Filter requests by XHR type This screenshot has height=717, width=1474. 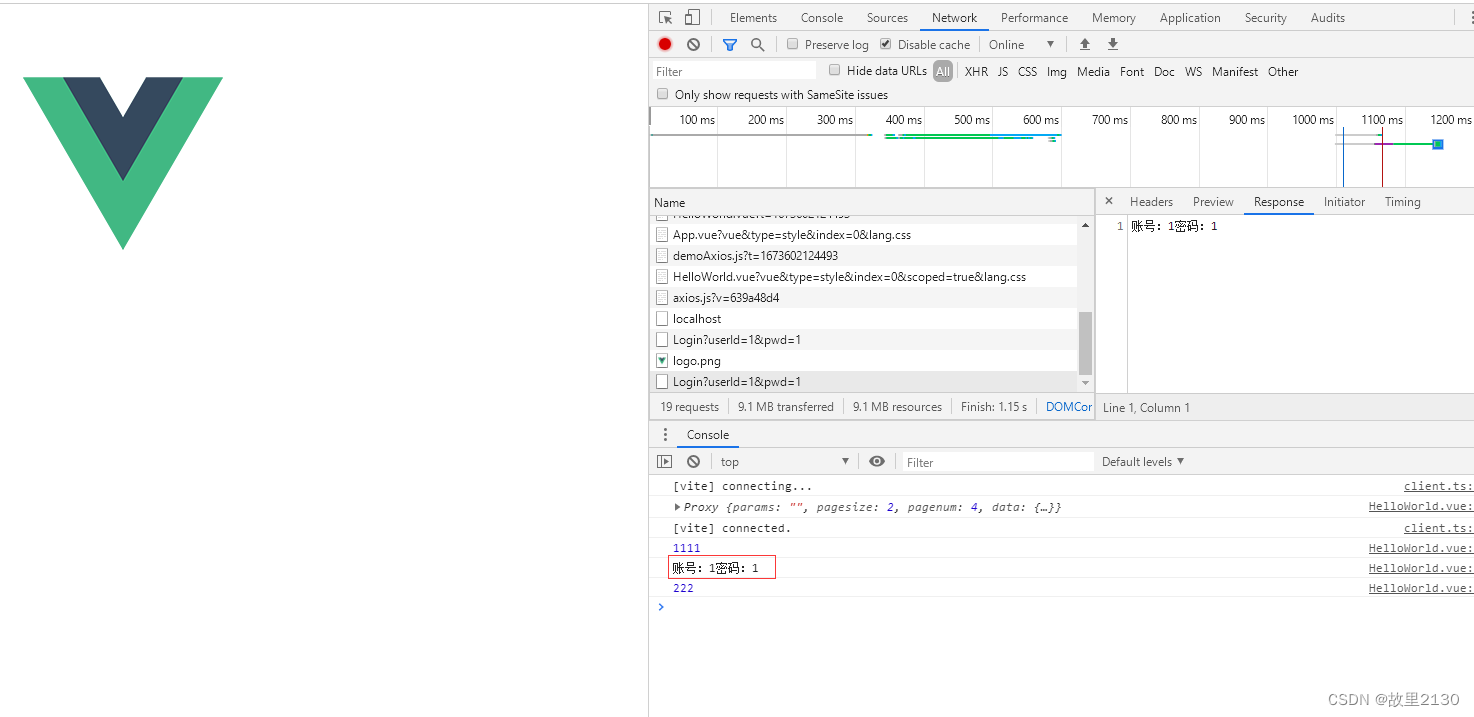976,71
